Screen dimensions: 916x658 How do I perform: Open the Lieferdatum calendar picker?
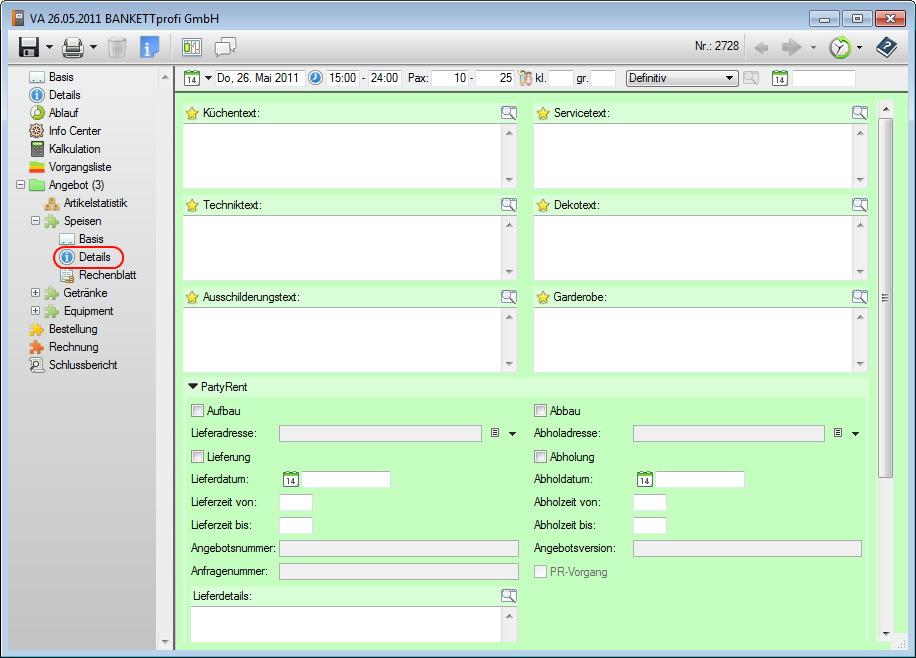291,480
